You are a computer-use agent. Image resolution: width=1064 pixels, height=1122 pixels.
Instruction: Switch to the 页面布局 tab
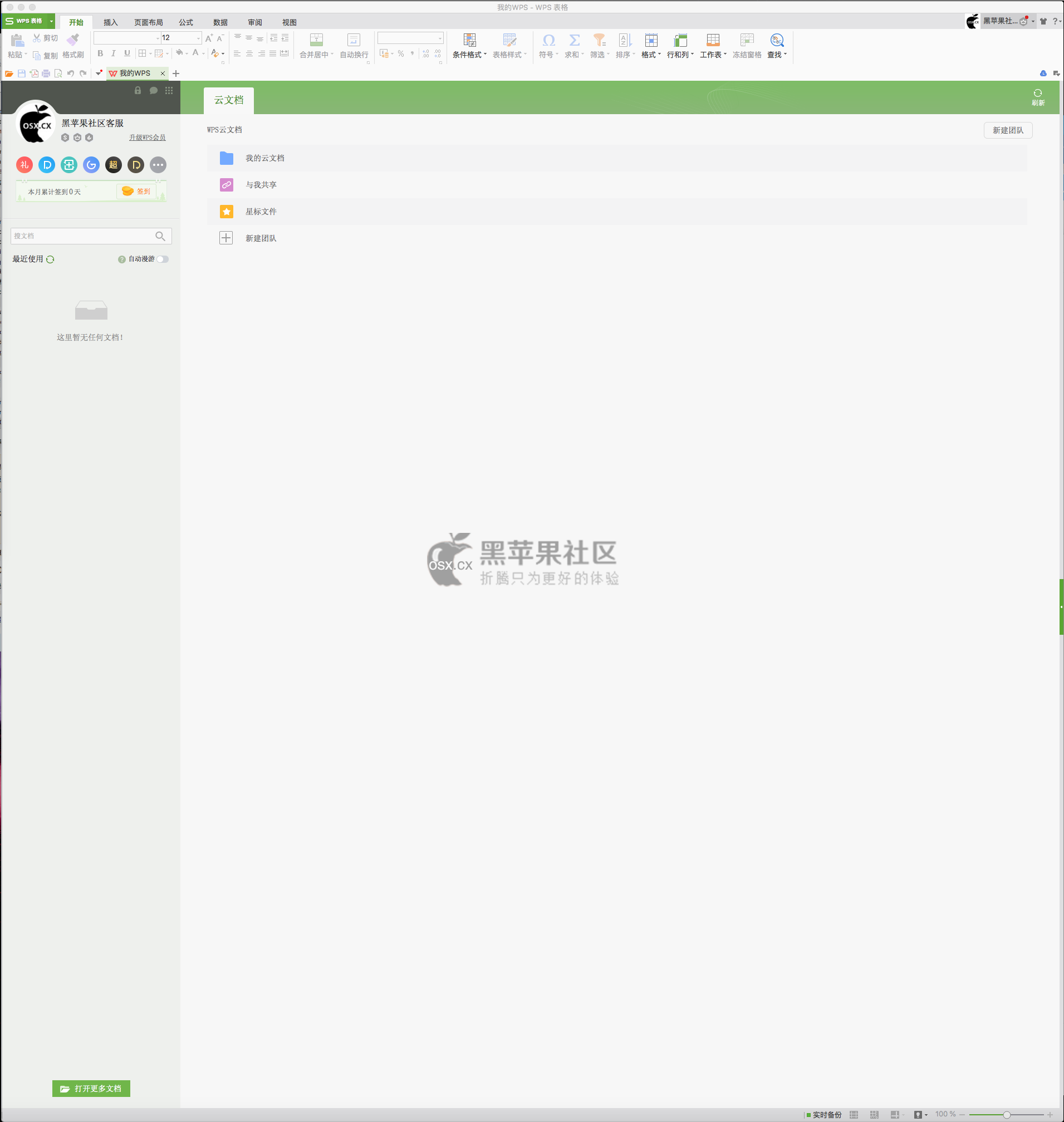tap(149, 22)
